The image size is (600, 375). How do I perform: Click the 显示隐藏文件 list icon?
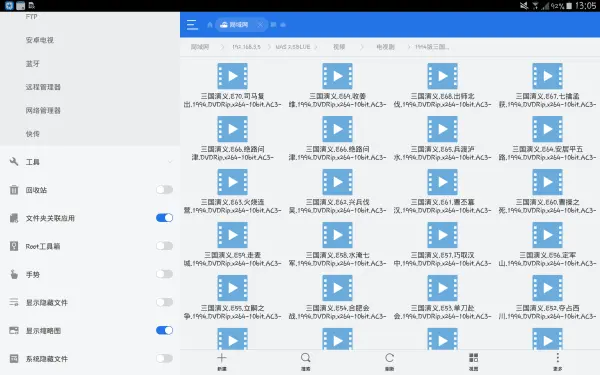pos(14,302)
